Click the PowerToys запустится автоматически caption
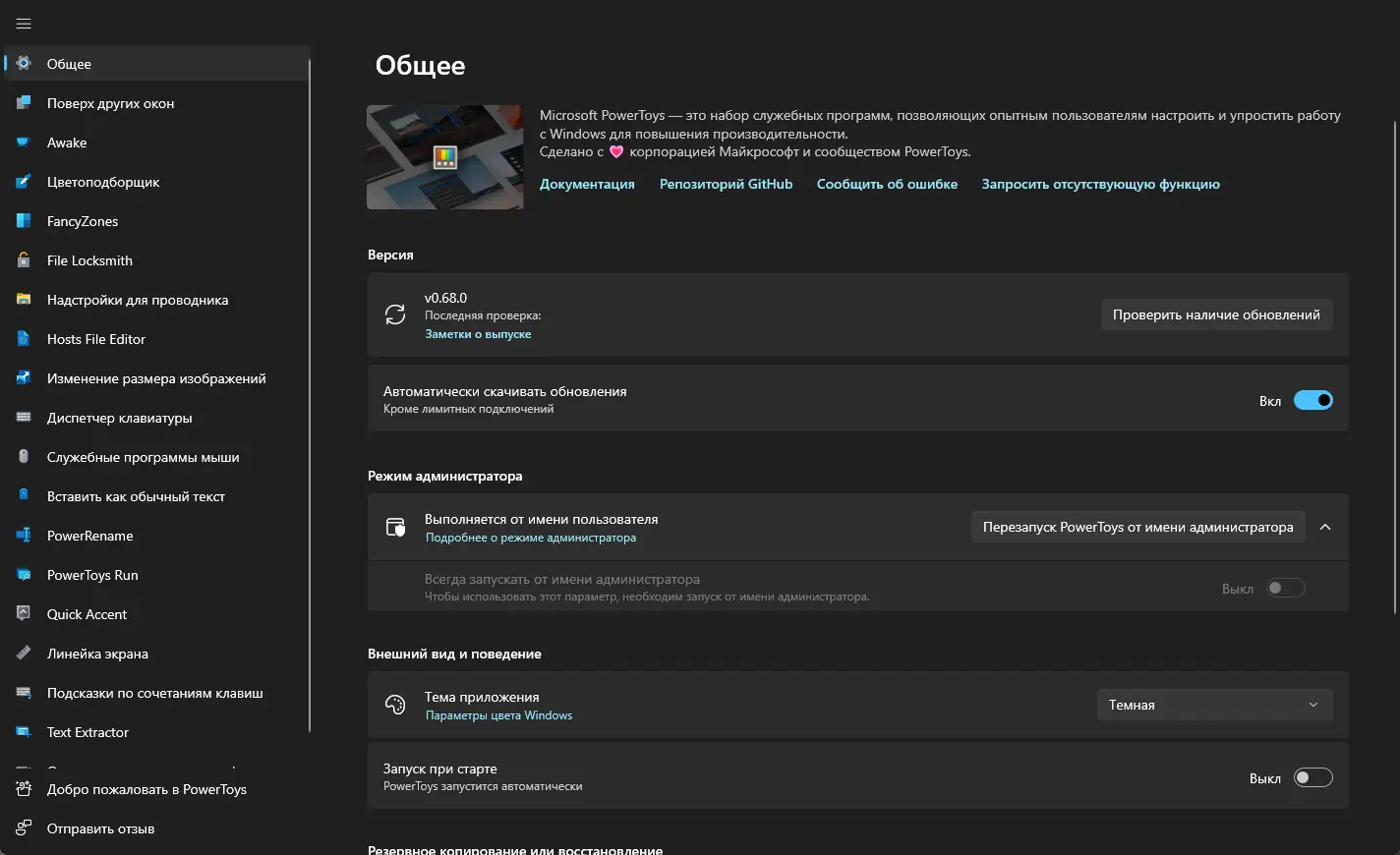This screenshot has height=855, width=1400. (483, 786)
